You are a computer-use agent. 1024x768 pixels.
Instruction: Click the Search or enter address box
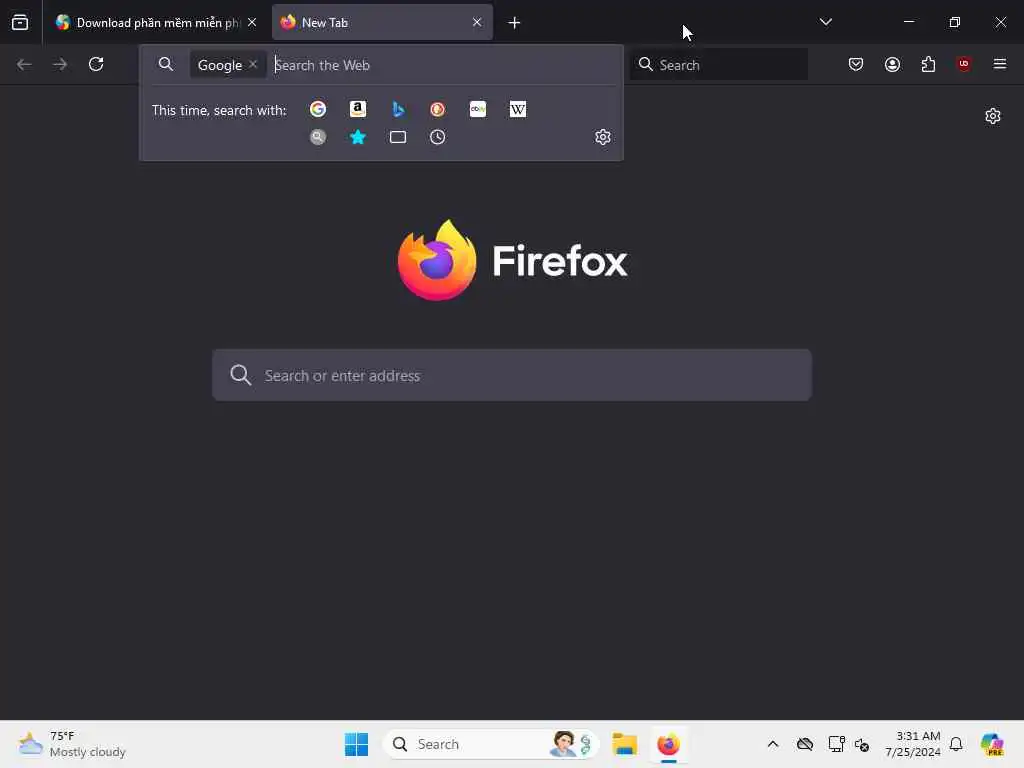(x=512, y=375)
